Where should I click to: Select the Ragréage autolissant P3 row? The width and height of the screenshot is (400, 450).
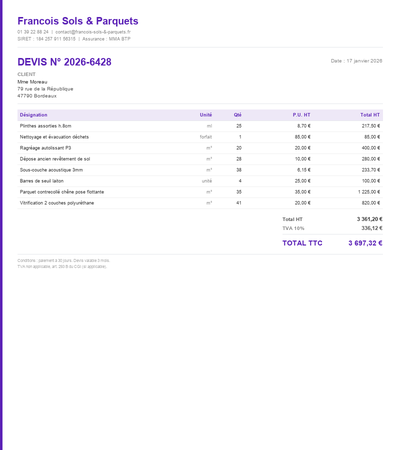(x=200, y=148)
